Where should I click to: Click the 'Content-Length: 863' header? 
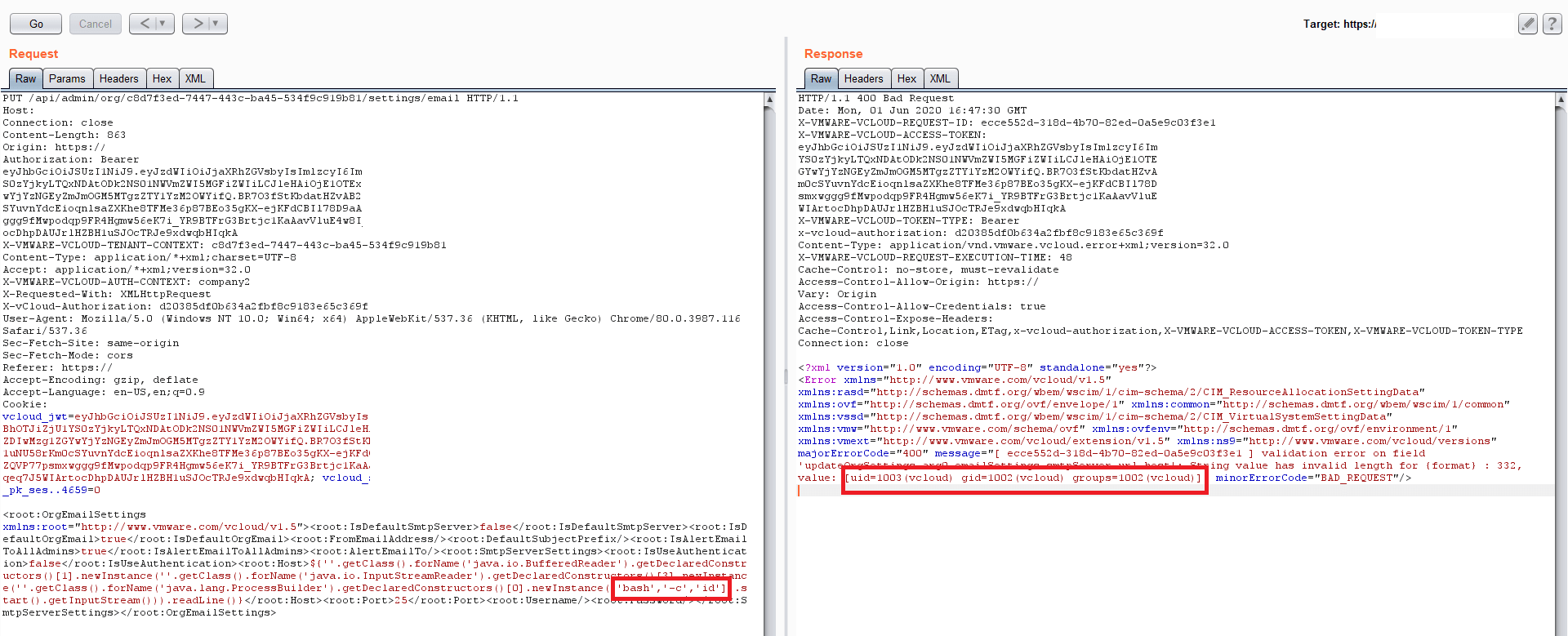65,135
